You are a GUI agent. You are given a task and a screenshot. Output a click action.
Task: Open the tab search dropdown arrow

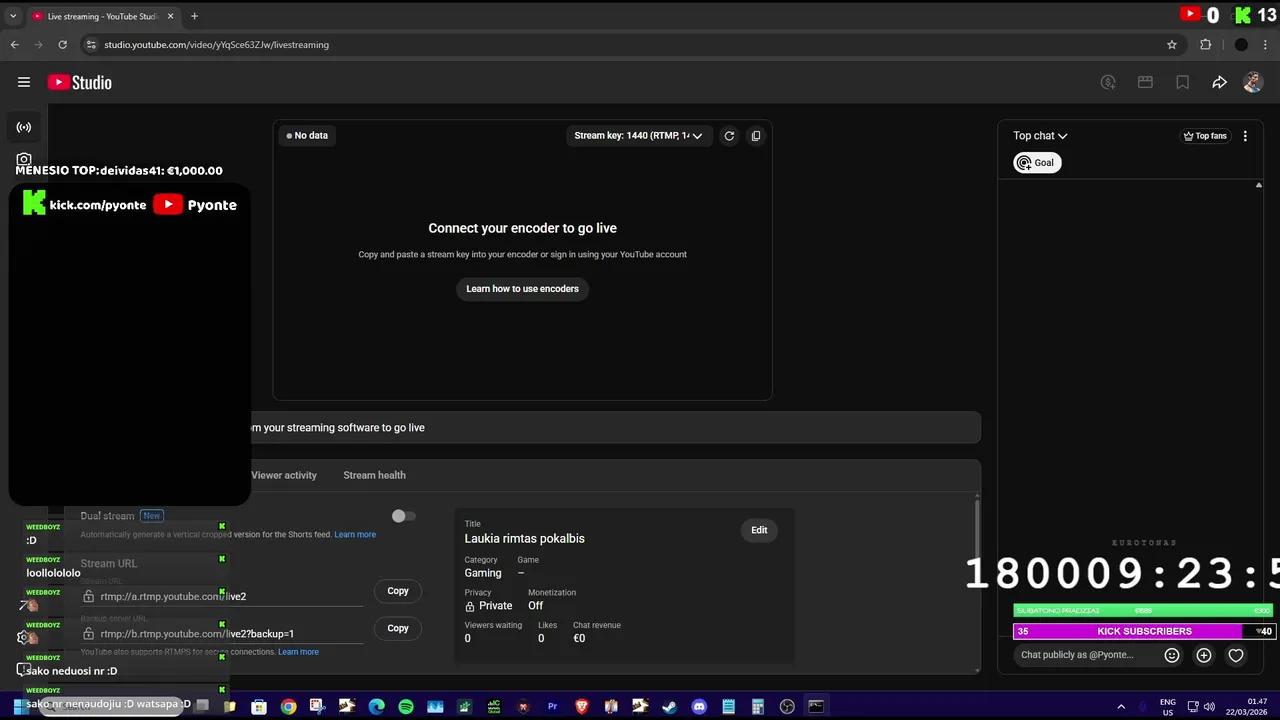point(13,16)
